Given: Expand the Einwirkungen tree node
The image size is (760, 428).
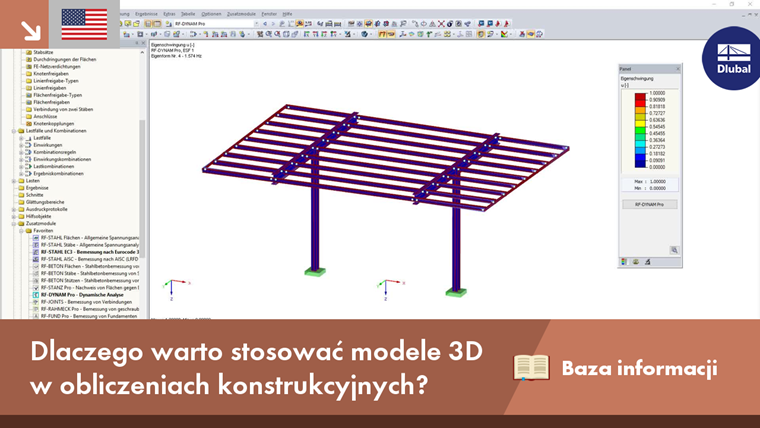Looking at the screenshot, I should point(21,145).
